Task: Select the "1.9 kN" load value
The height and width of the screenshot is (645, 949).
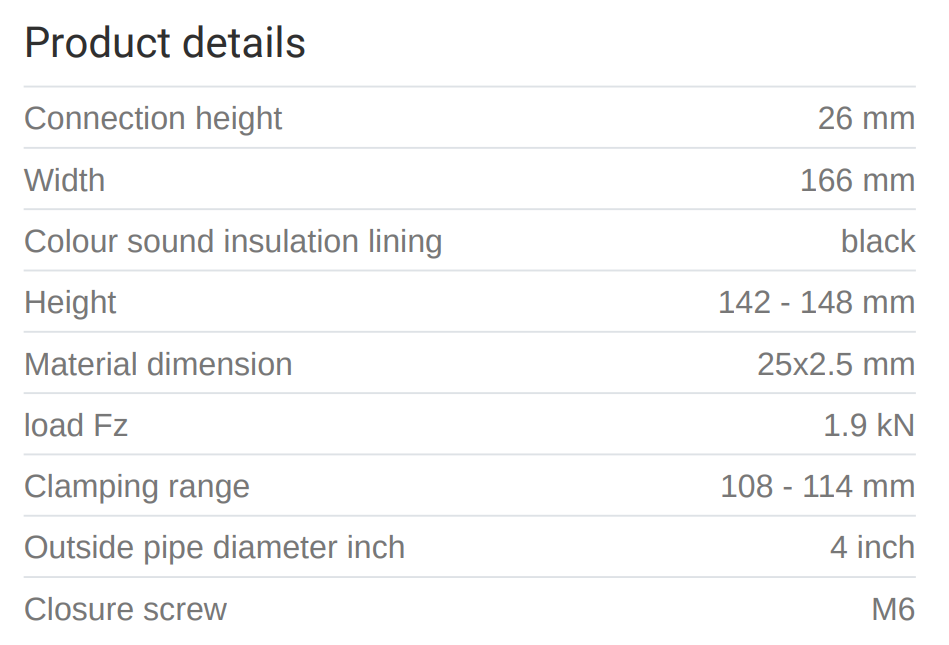Action: point(869,425)
